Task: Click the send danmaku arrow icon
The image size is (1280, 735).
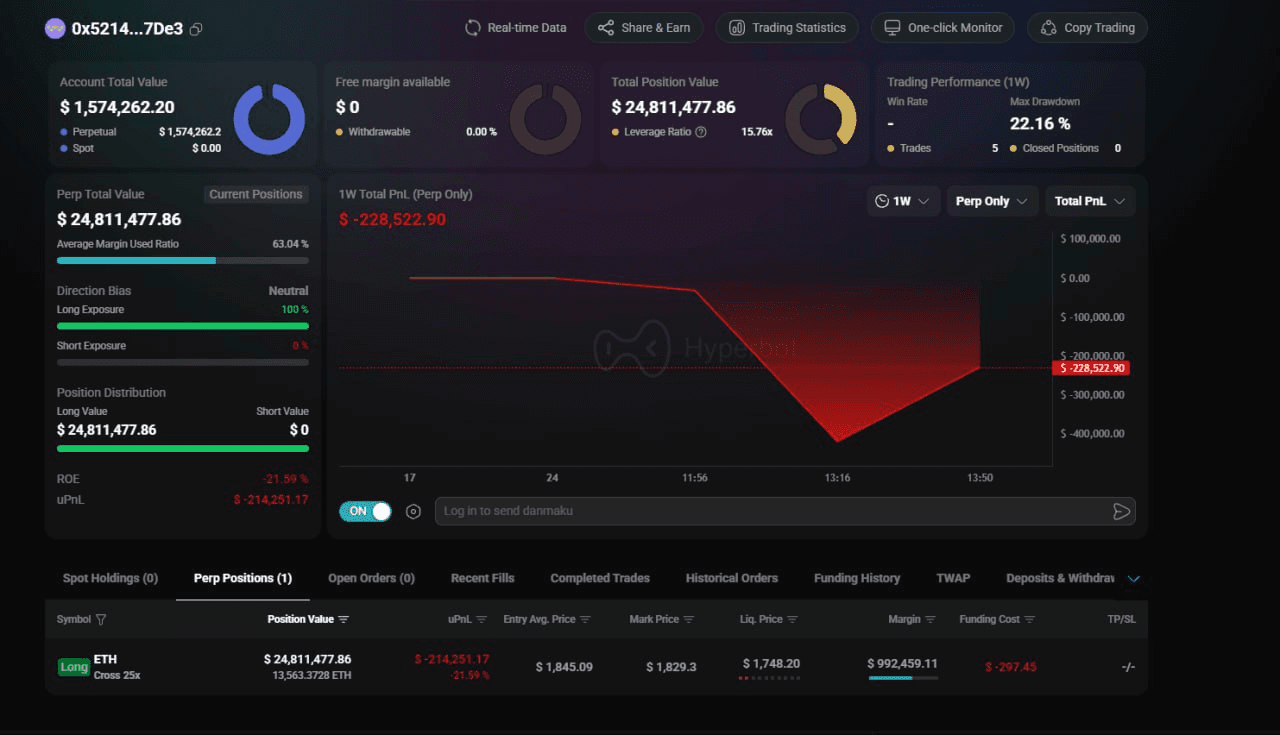Action: (x=1121, y=512)
